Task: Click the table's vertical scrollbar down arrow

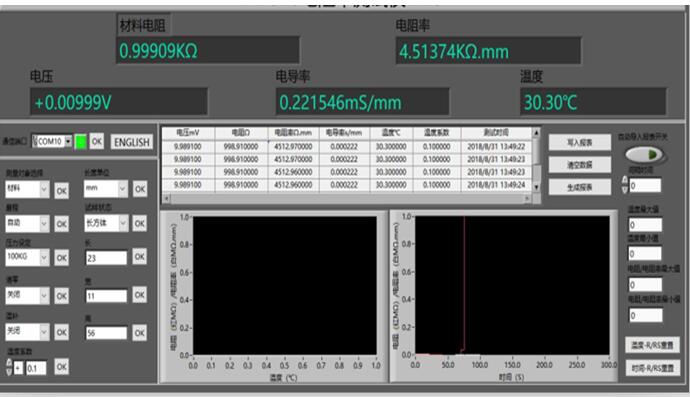Action: pyautogui.click(x=536, y=187)
